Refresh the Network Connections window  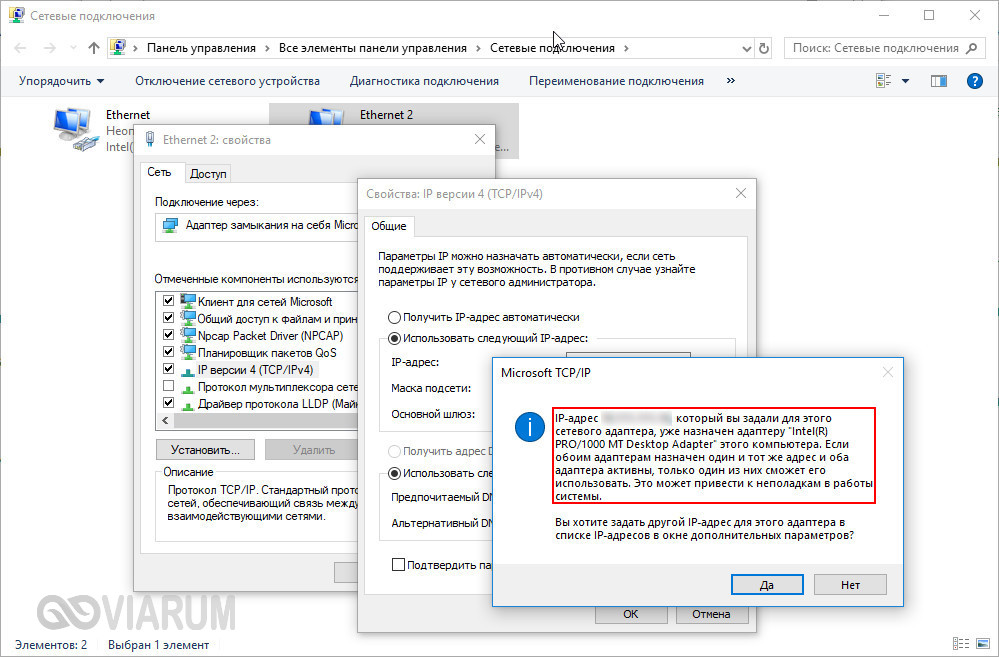(764, 48)
